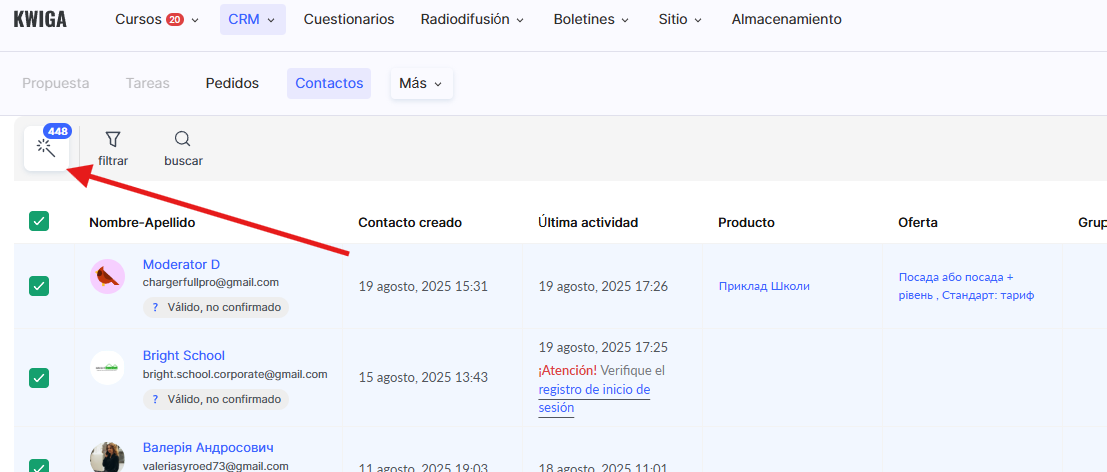Expand the Cursos dropdown menu
Viewport: 1107px width, 472px height.
click(x=157, y=19)
